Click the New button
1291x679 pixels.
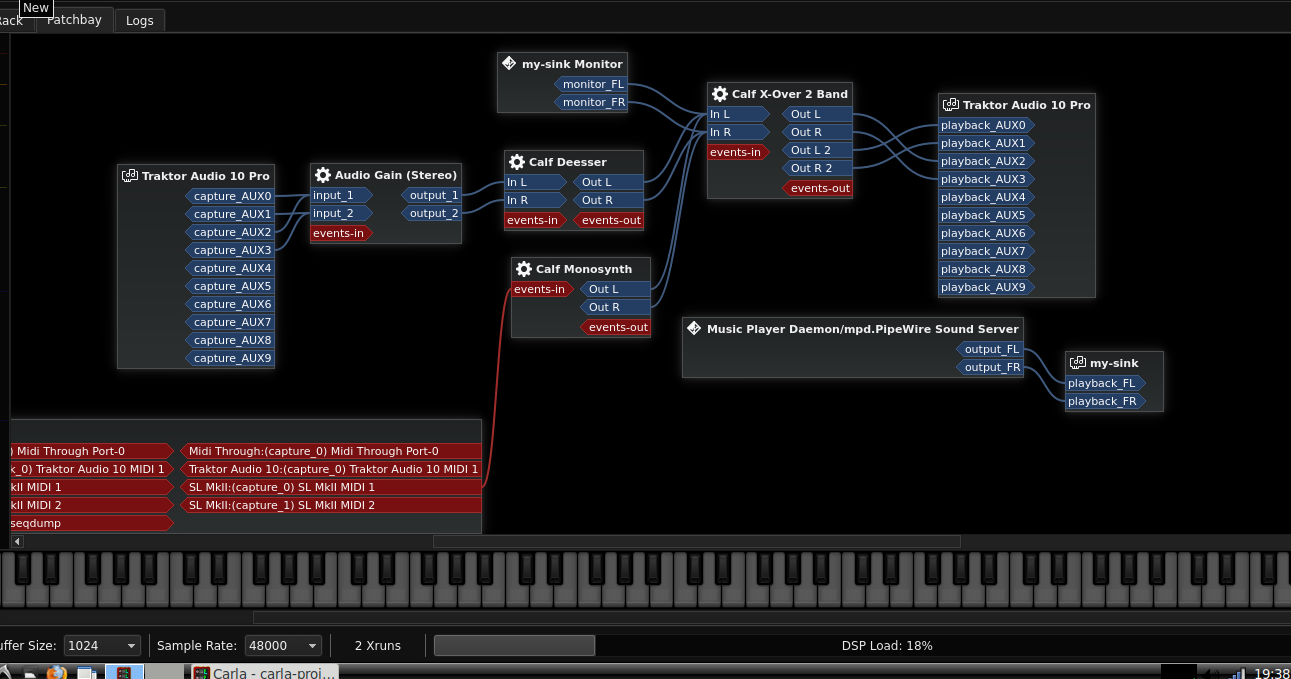coord(34,7)
